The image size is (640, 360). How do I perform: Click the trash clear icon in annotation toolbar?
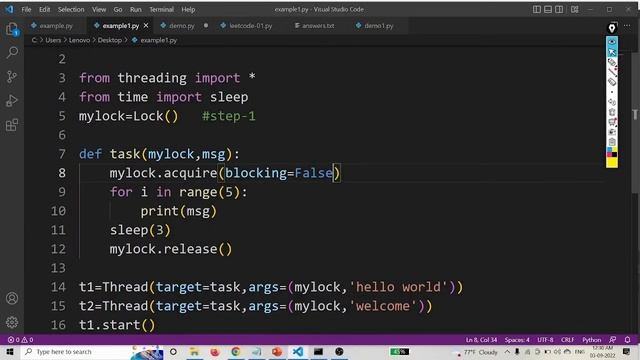[x=612, y=112]
